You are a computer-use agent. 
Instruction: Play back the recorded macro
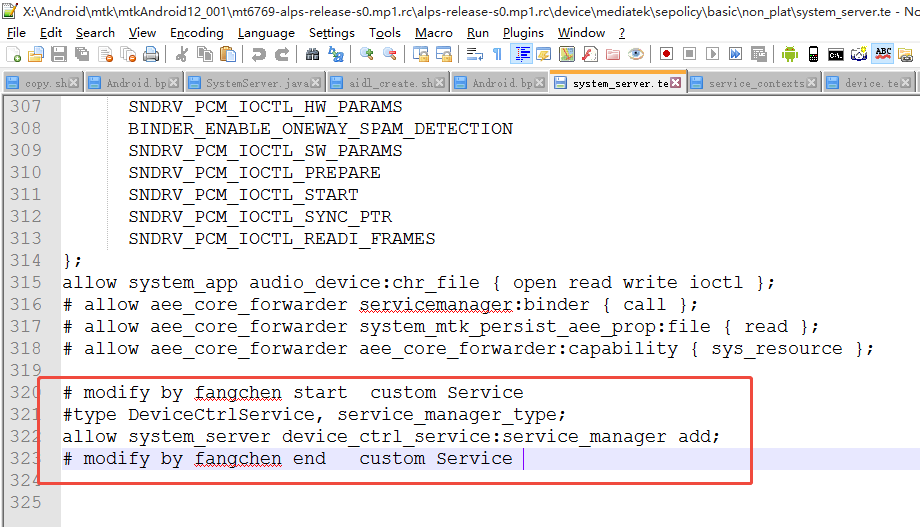tap(712, 55)
